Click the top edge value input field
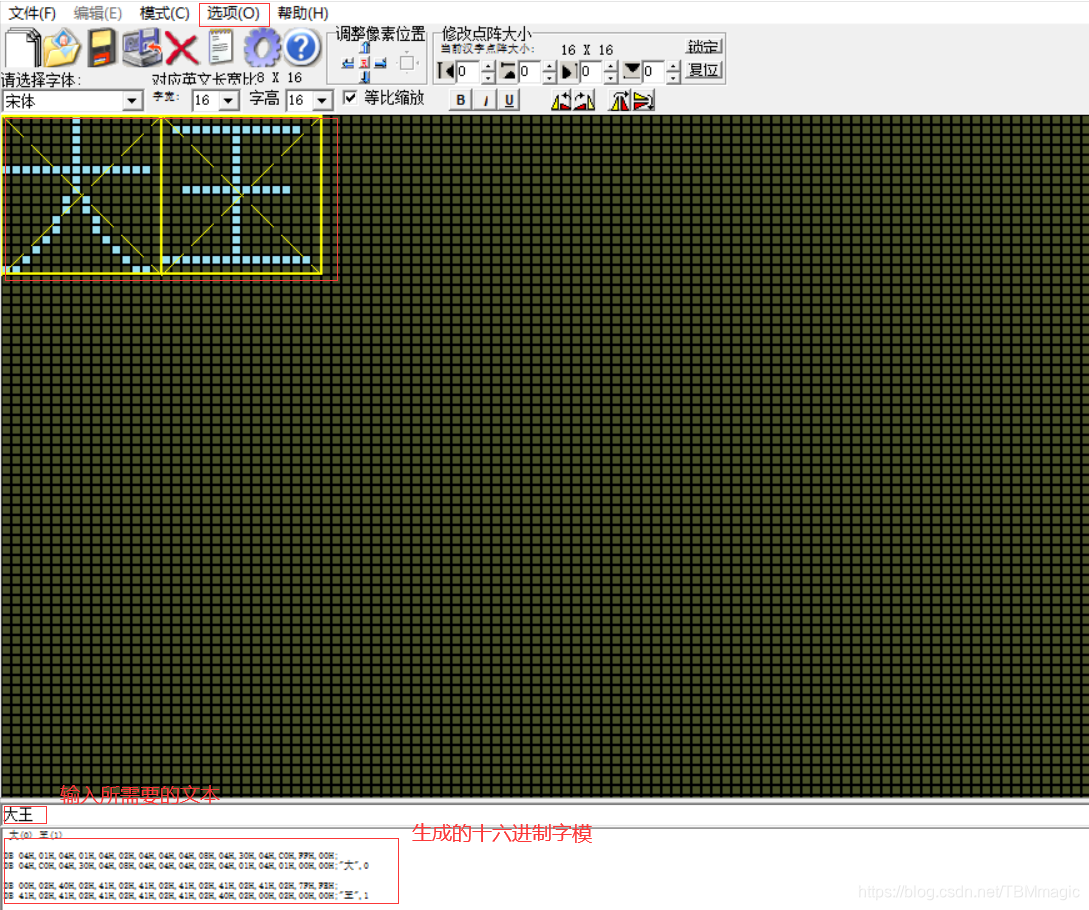This screenshot has height=910, width=1089. point(531,72)
